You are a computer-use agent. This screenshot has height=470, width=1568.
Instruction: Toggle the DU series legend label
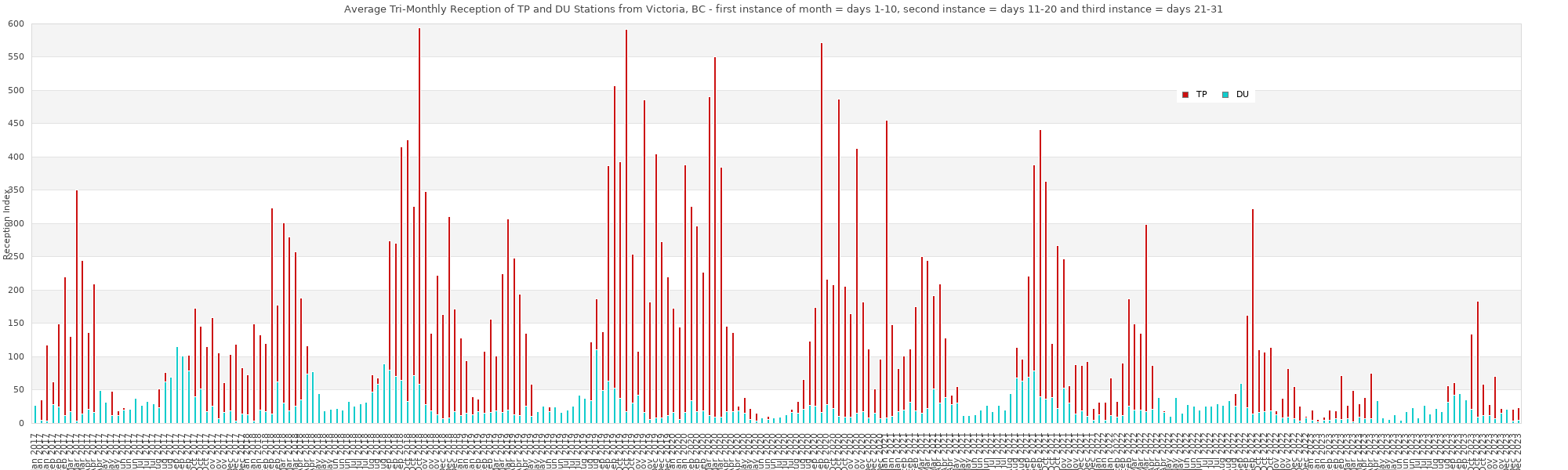(x=1242, y=95)
